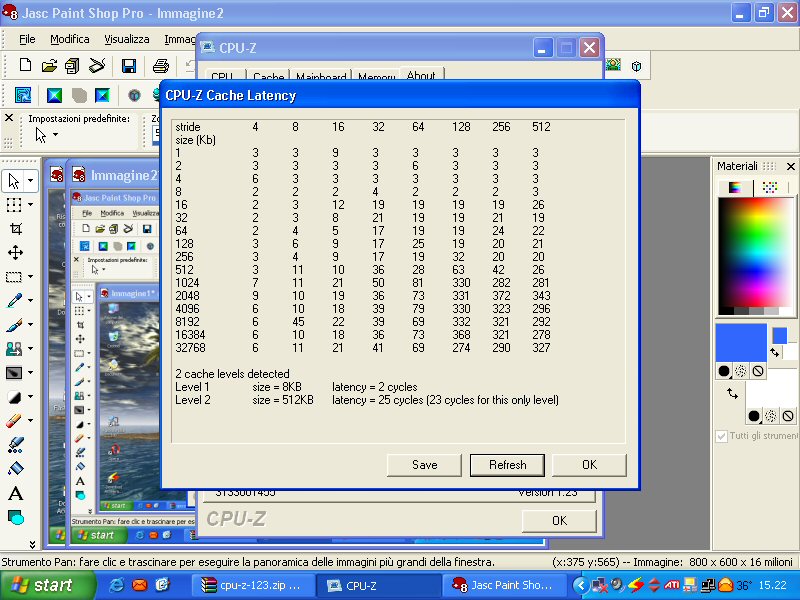The width and height of the screenshot is (800, 600).
Task: Expand the Eraser tool flyout arrow
Action: coord(31,420)
